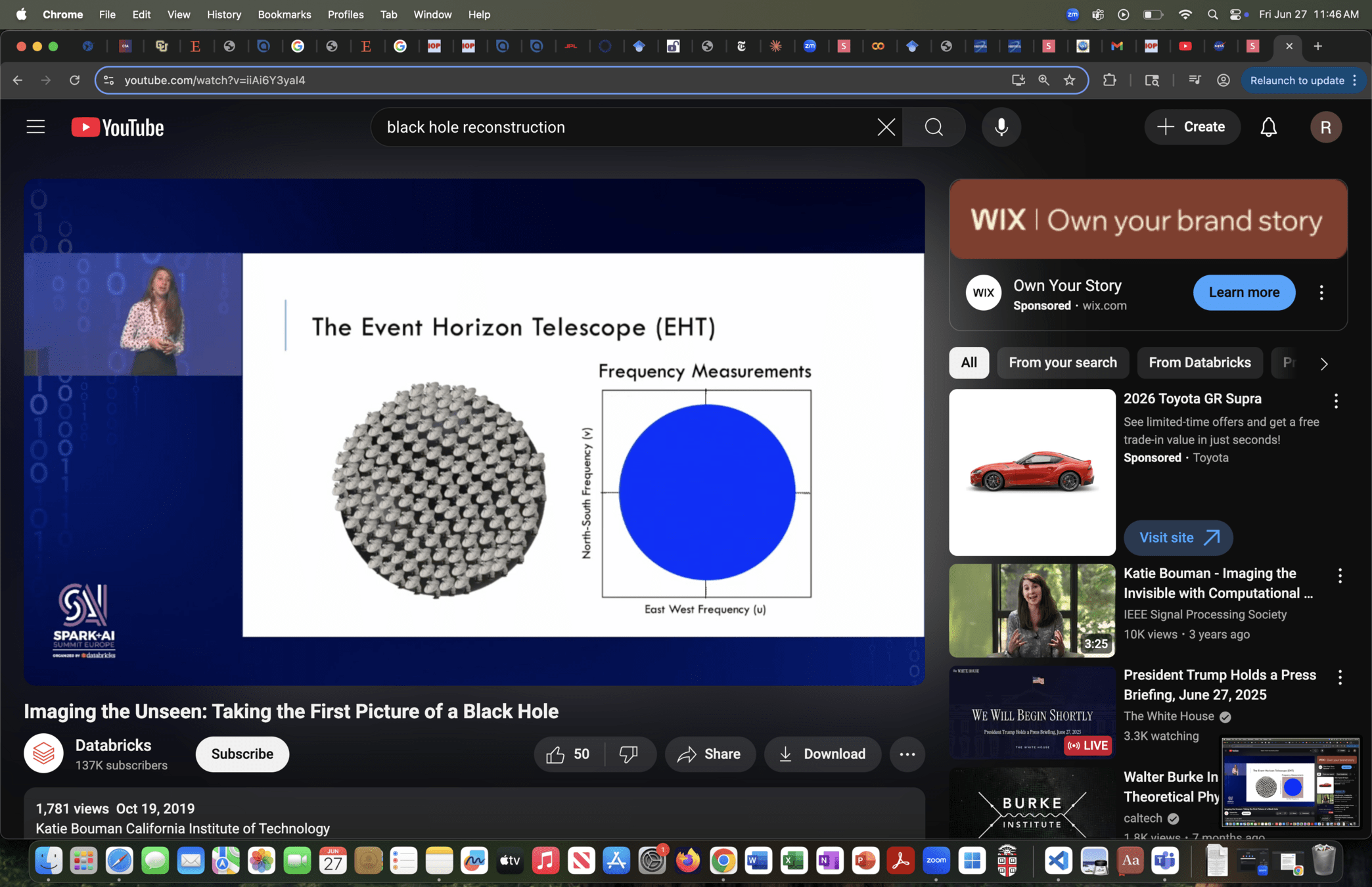The image size is (1372, 887).
Task: Dislike the video with thumbs down
Action: 629,754
